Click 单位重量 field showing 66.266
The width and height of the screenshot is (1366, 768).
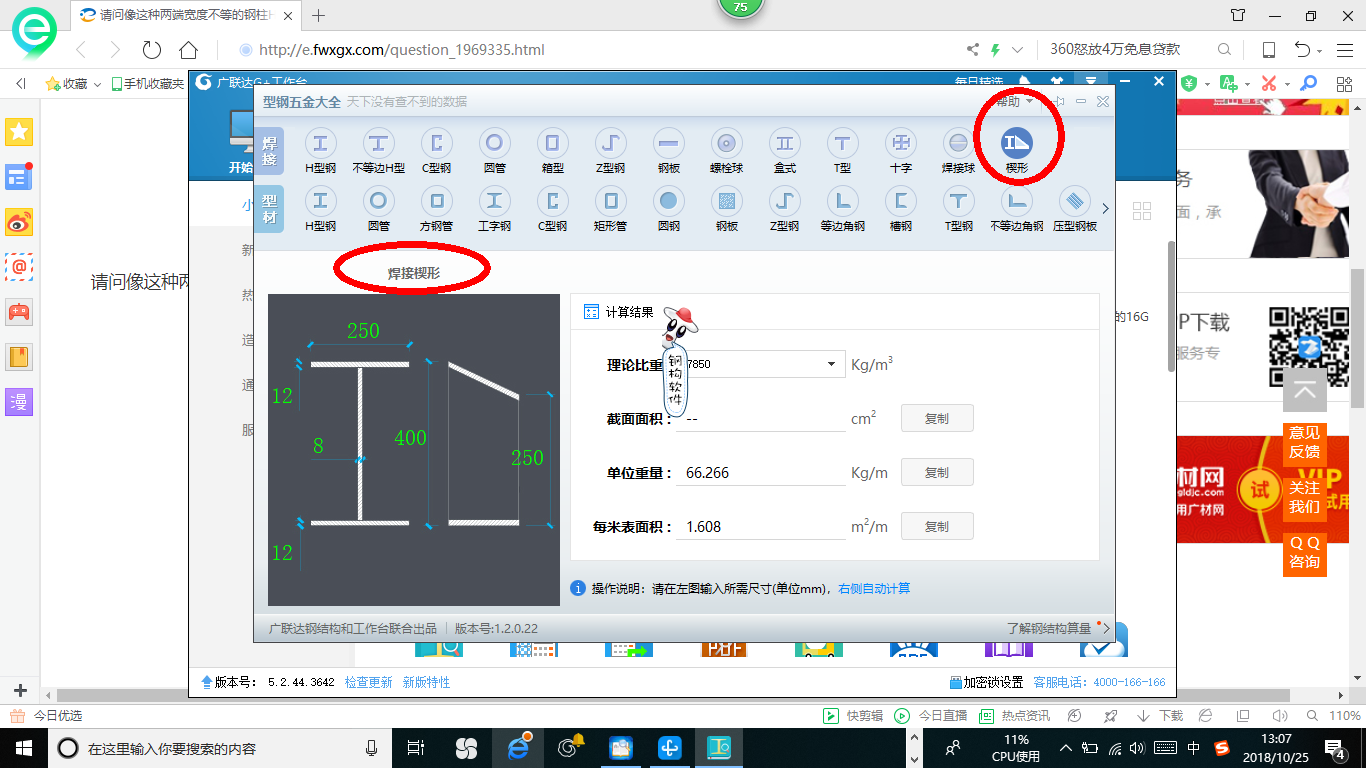tap(760, 472)
